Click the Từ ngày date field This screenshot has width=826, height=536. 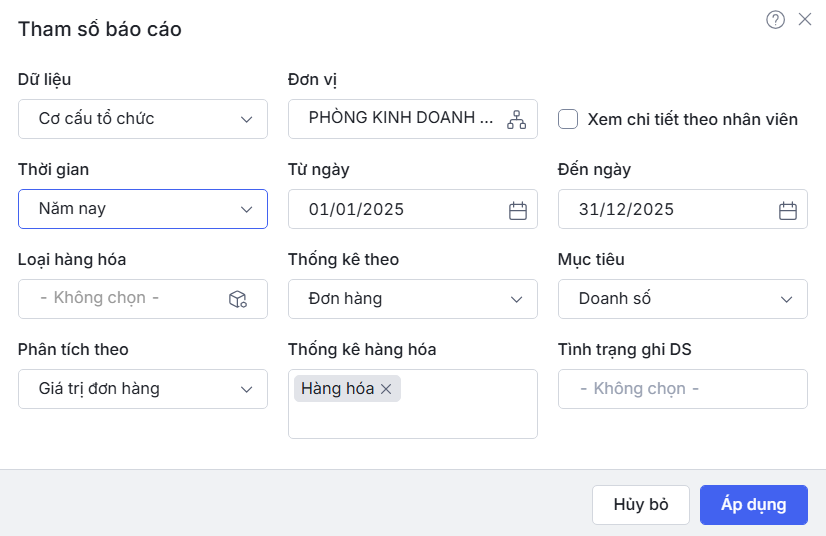pyautogui.click(x=400, y=210)
